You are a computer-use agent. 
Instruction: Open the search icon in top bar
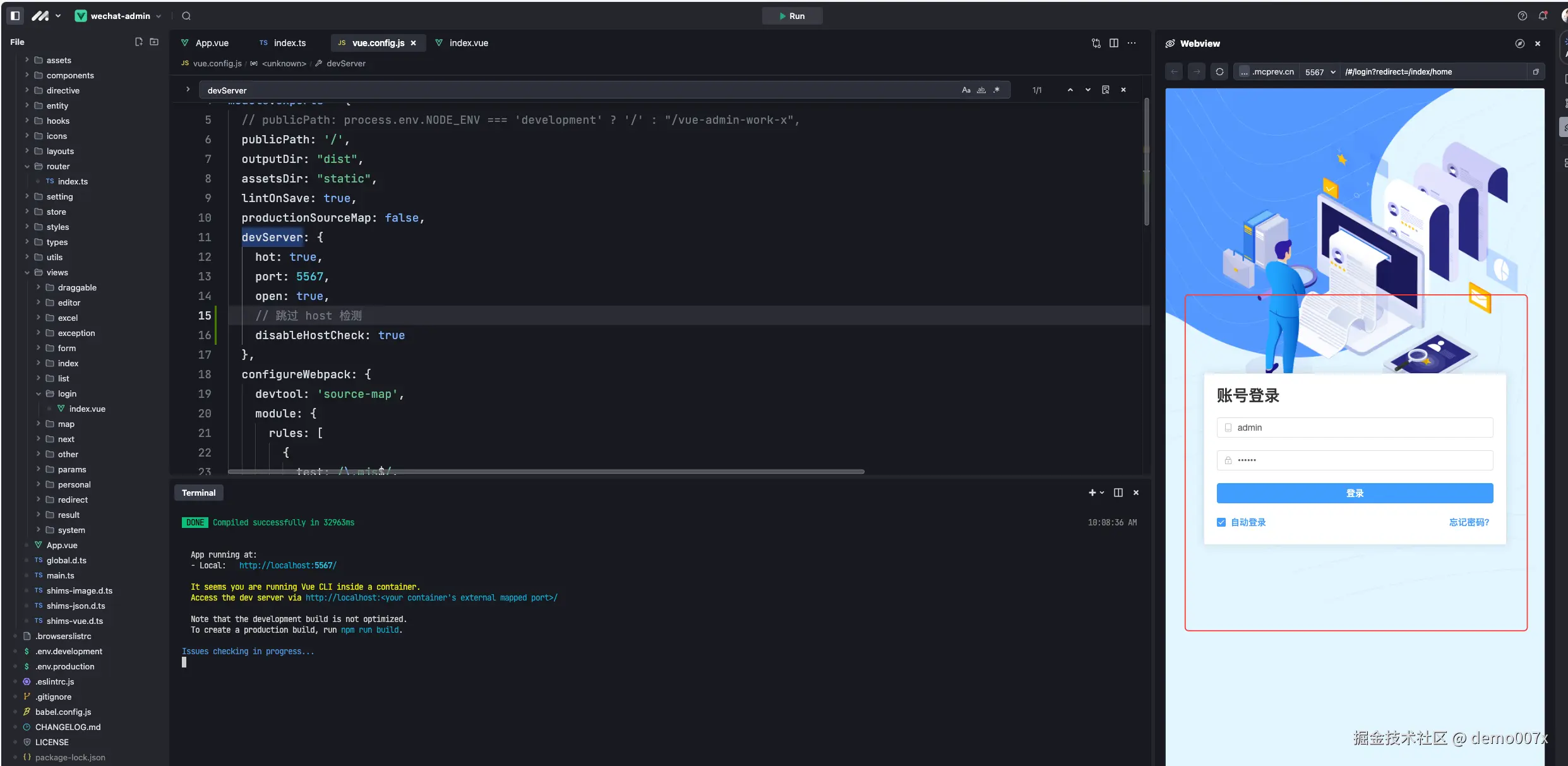coord(186,16)
